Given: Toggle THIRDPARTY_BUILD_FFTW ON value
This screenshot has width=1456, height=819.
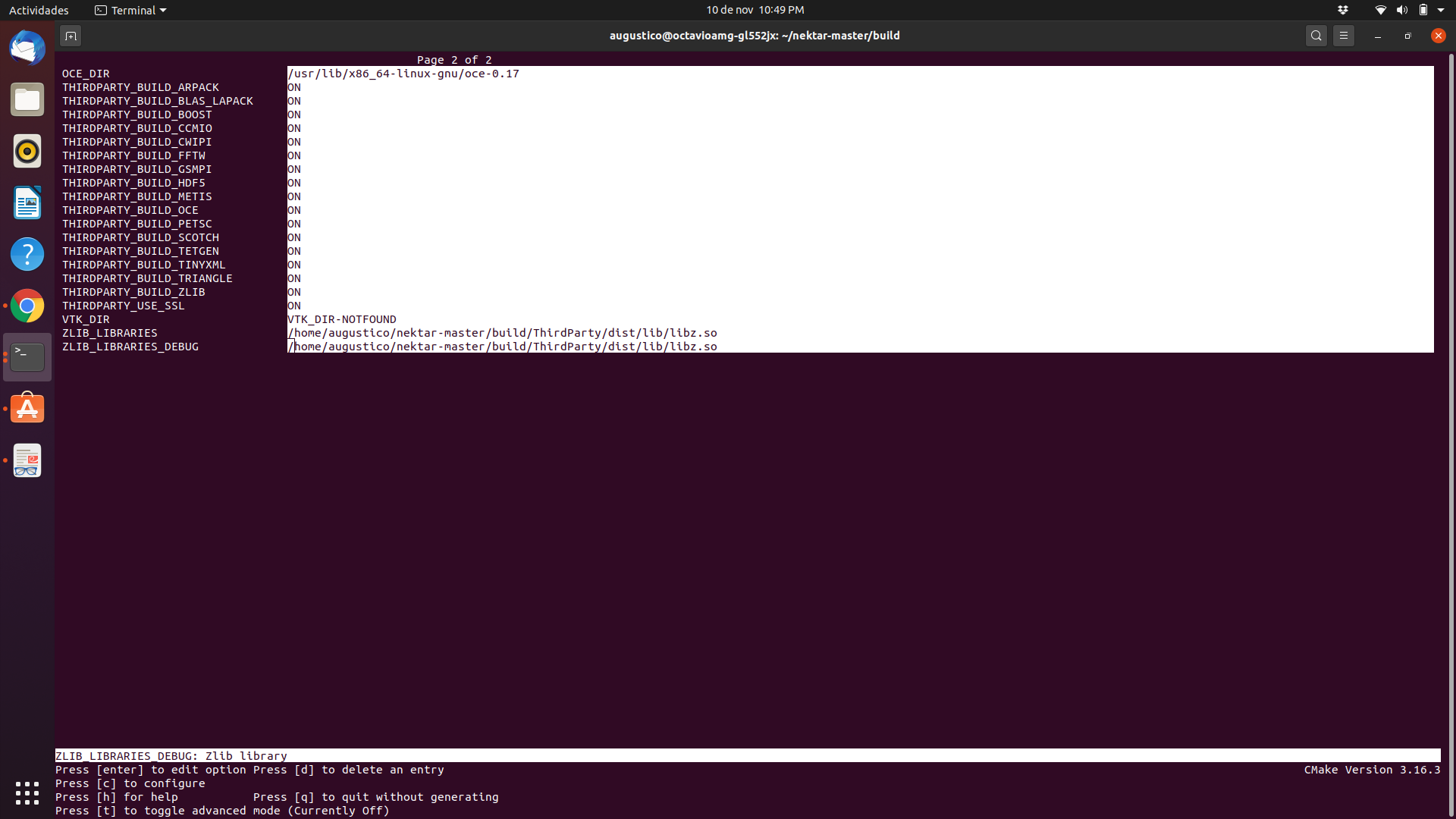Looking at the screenshot, I should [294, 155].
